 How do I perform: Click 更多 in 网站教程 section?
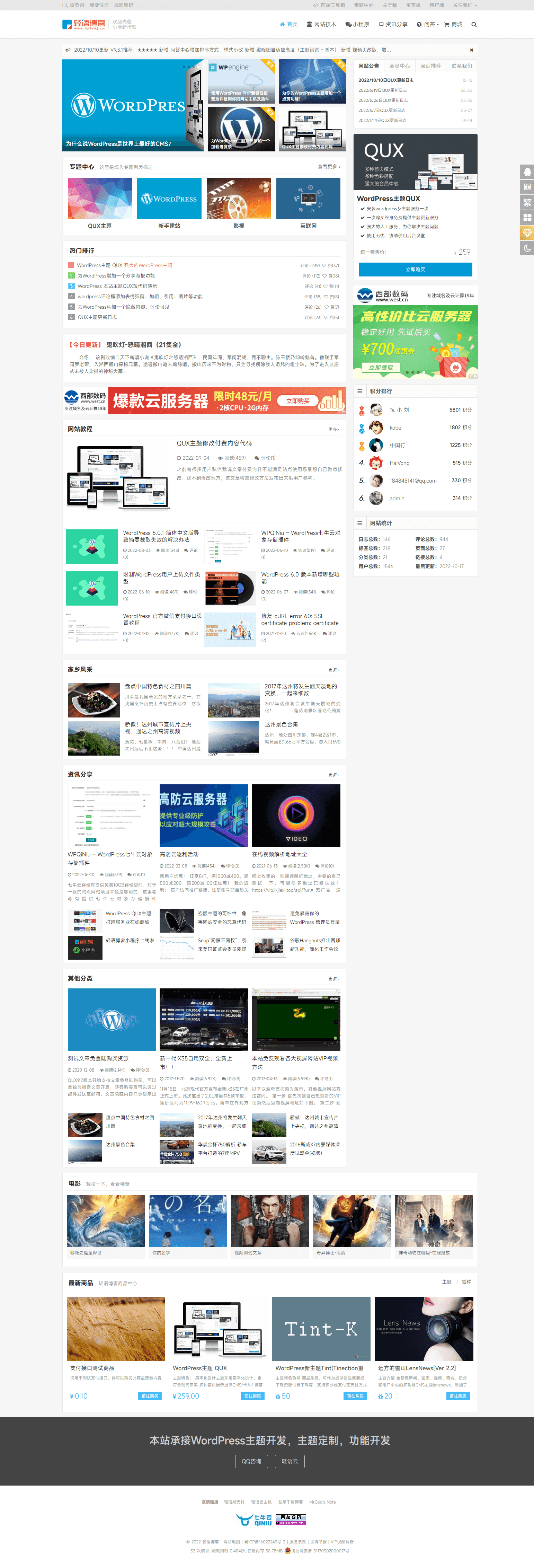(x=333, y=429)
